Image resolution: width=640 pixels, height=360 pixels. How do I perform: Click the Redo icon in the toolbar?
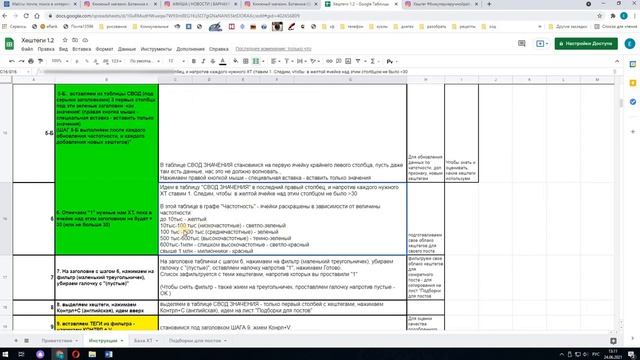pyautogui.click(x=21, y=61)
